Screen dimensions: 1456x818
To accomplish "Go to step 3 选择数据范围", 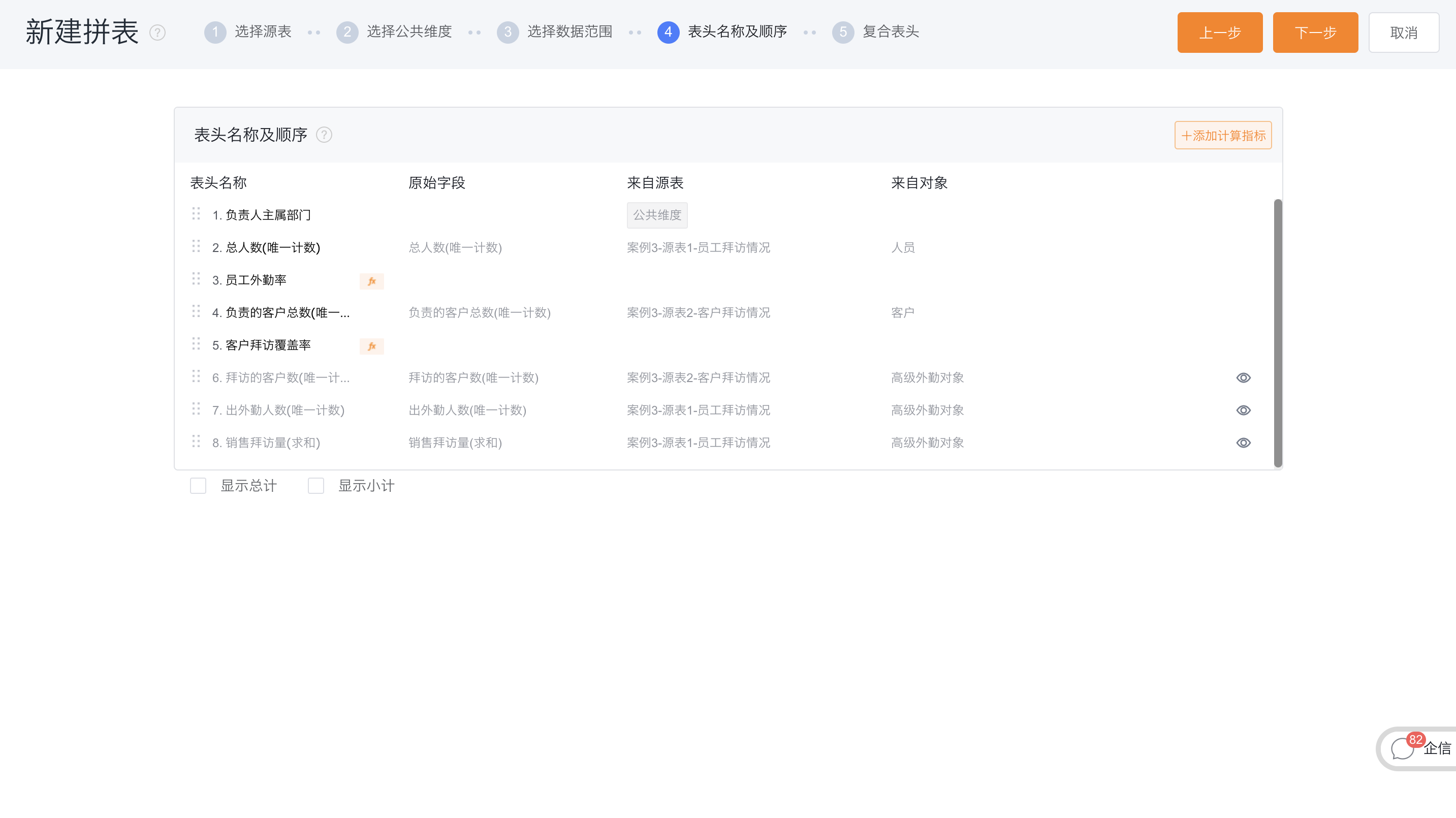I will click(x=554, y=32).
